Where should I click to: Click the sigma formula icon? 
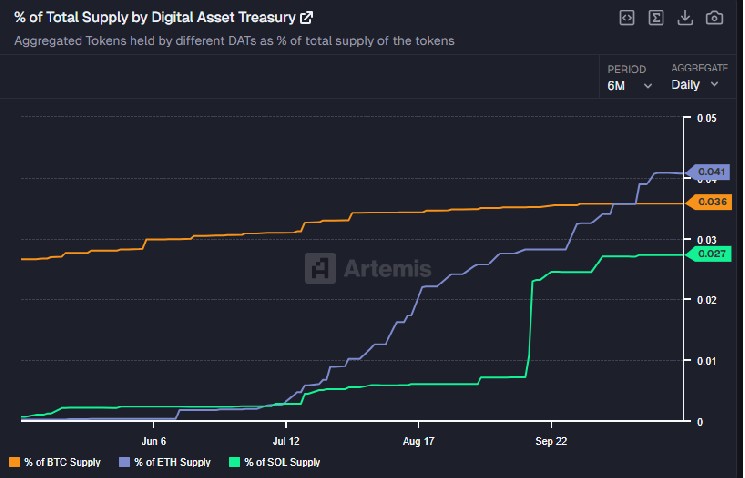656,18
